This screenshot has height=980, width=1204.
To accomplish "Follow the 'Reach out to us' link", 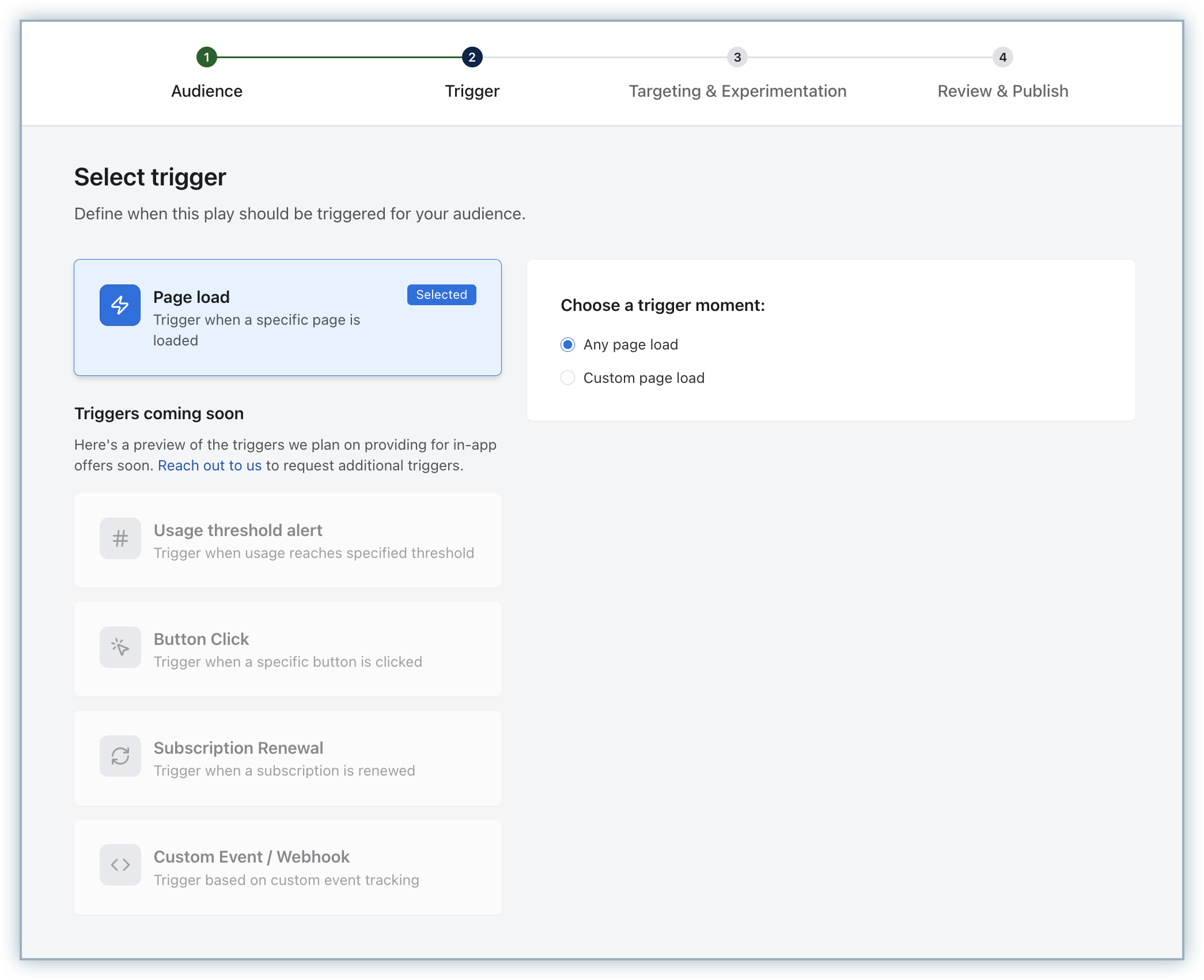I will [x=210, y=465].
